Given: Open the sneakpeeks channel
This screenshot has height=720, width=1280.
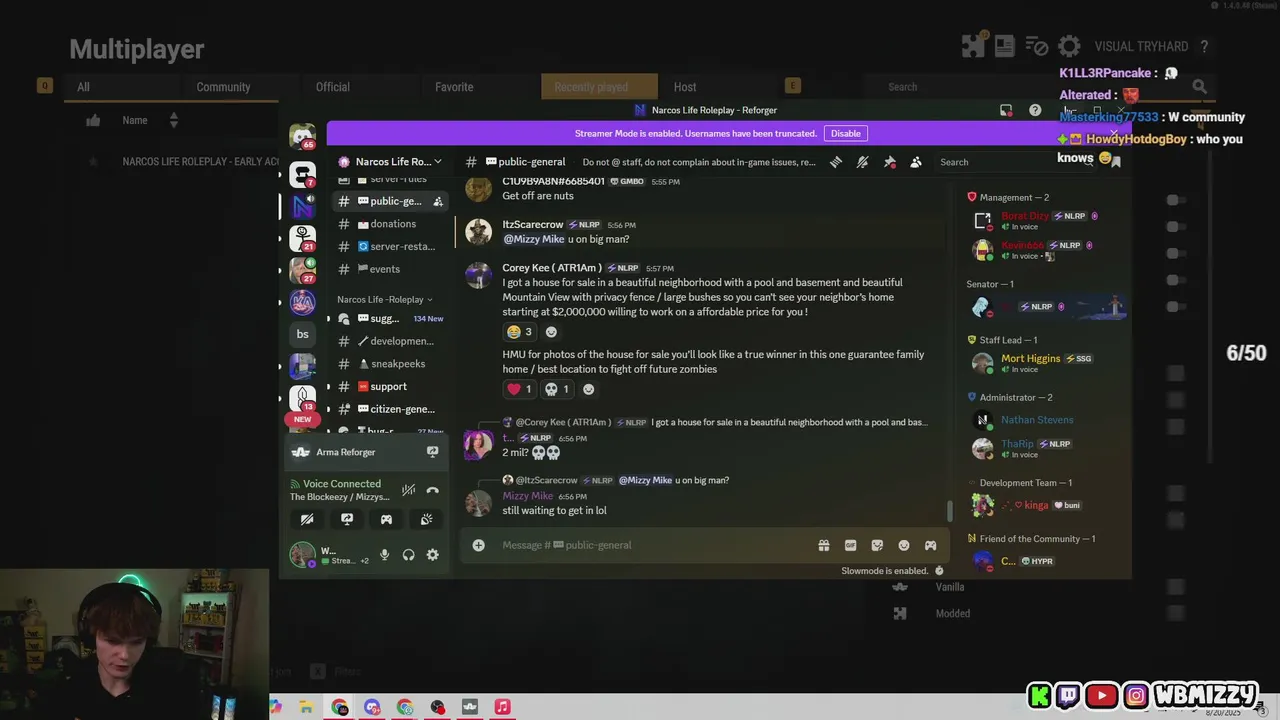Looking at the screenshot, I should click(x=390, y=364).
